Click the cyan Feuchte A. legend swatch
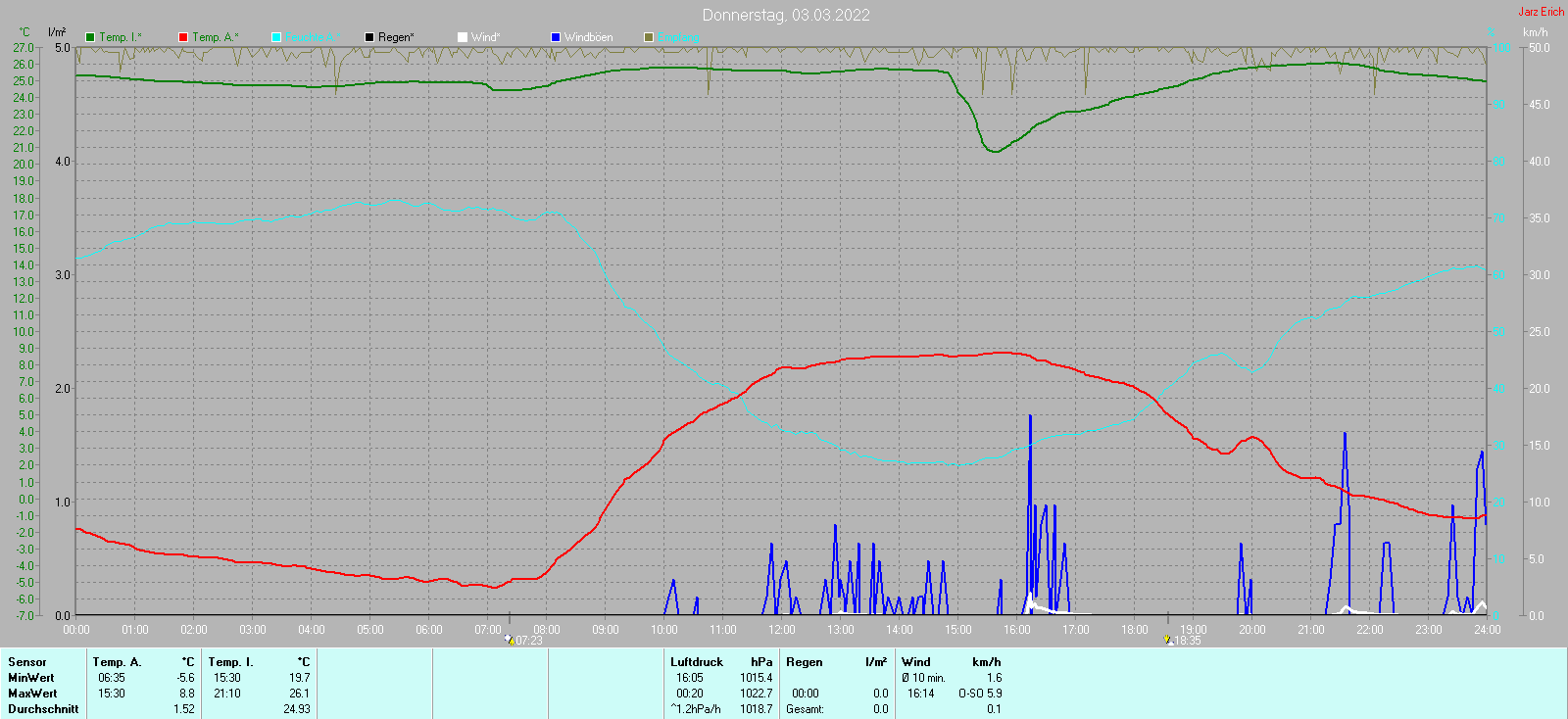Image resolution: width=1568 pixels, height=719 pixels. 276,37
